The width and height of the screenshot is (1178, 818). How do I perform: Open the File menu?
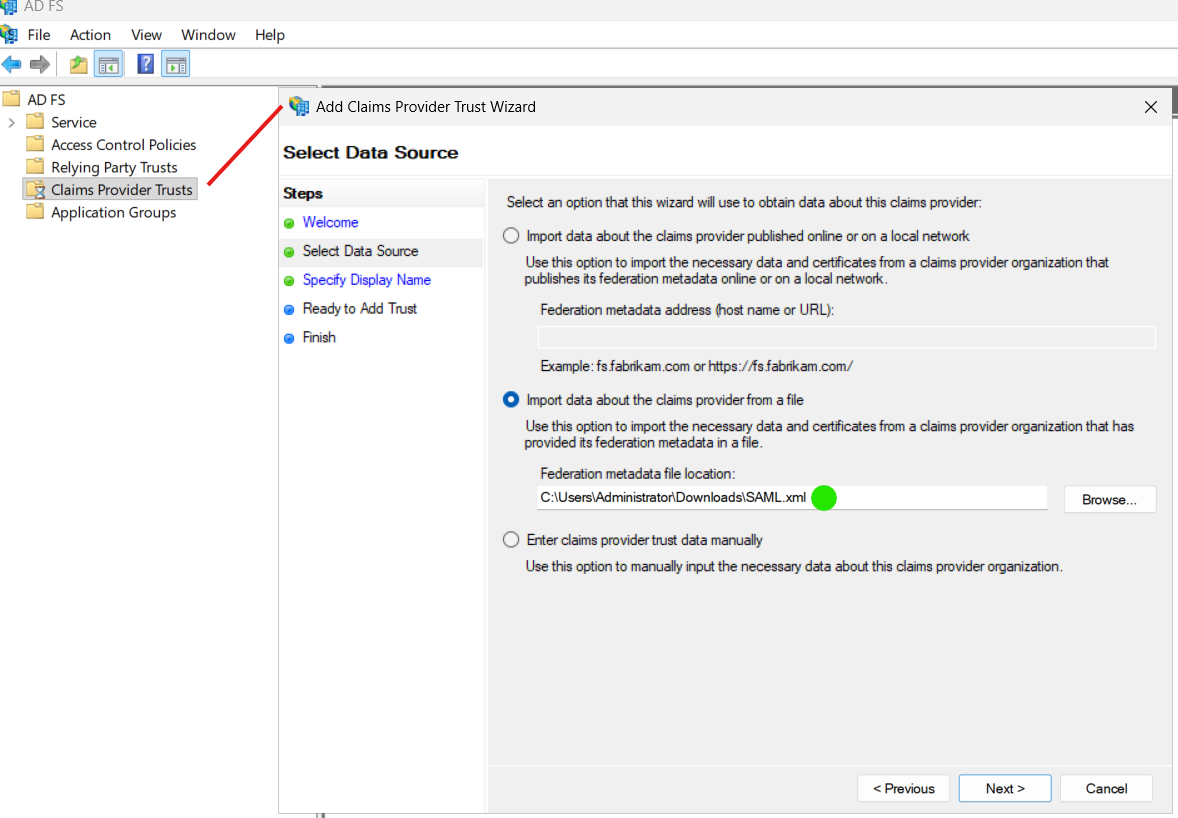38,35
